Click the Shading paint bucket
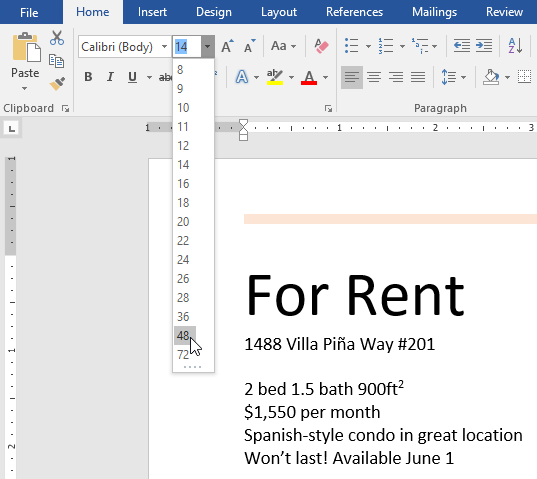 (491, 77)
